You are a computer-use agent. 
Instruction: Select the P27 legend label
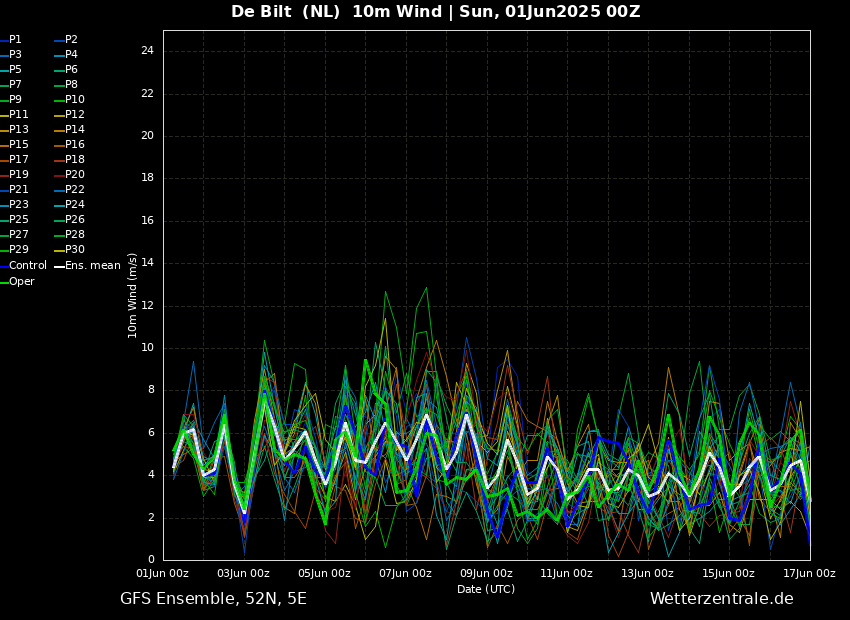click(19, 235)
